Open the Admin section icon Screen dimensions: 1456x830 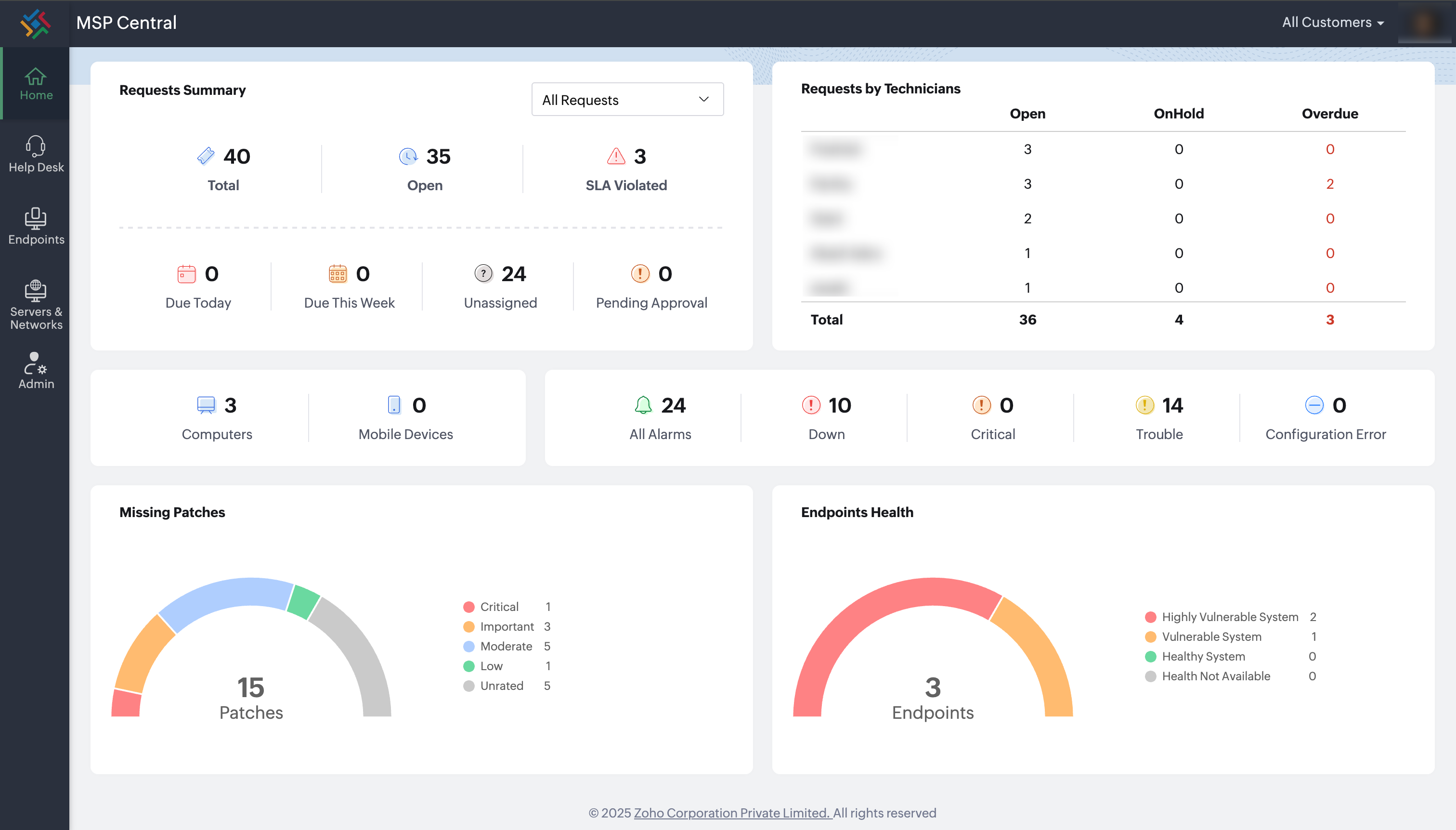coord(35,371)
